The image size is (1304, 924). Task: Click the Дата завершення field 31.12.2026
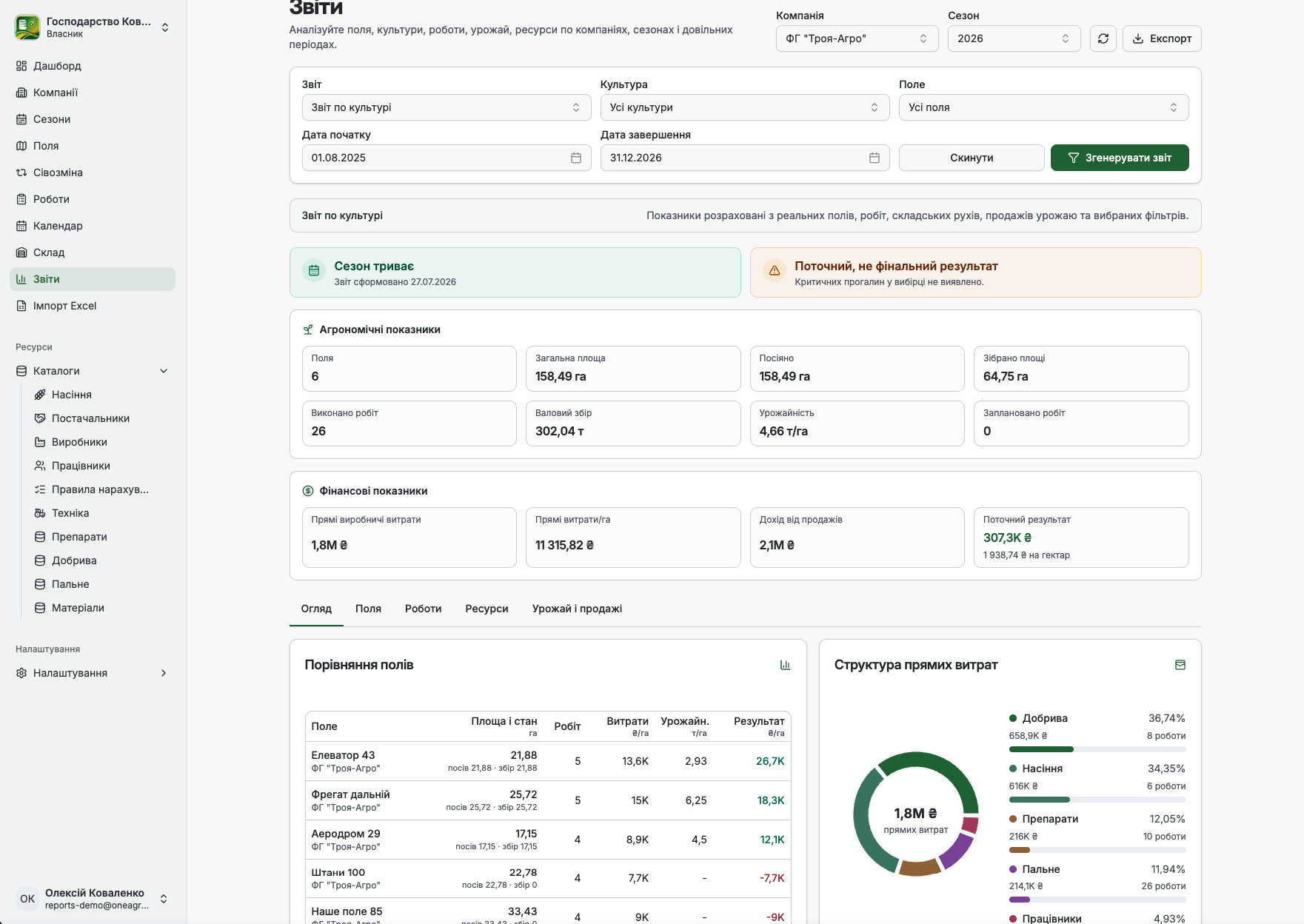coord(745,158)
